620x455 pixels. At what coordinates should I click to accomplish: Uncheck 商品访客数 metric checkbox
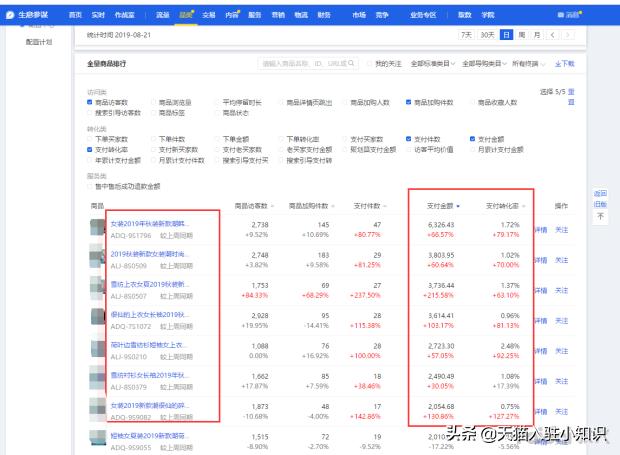(x=90, y=102)
